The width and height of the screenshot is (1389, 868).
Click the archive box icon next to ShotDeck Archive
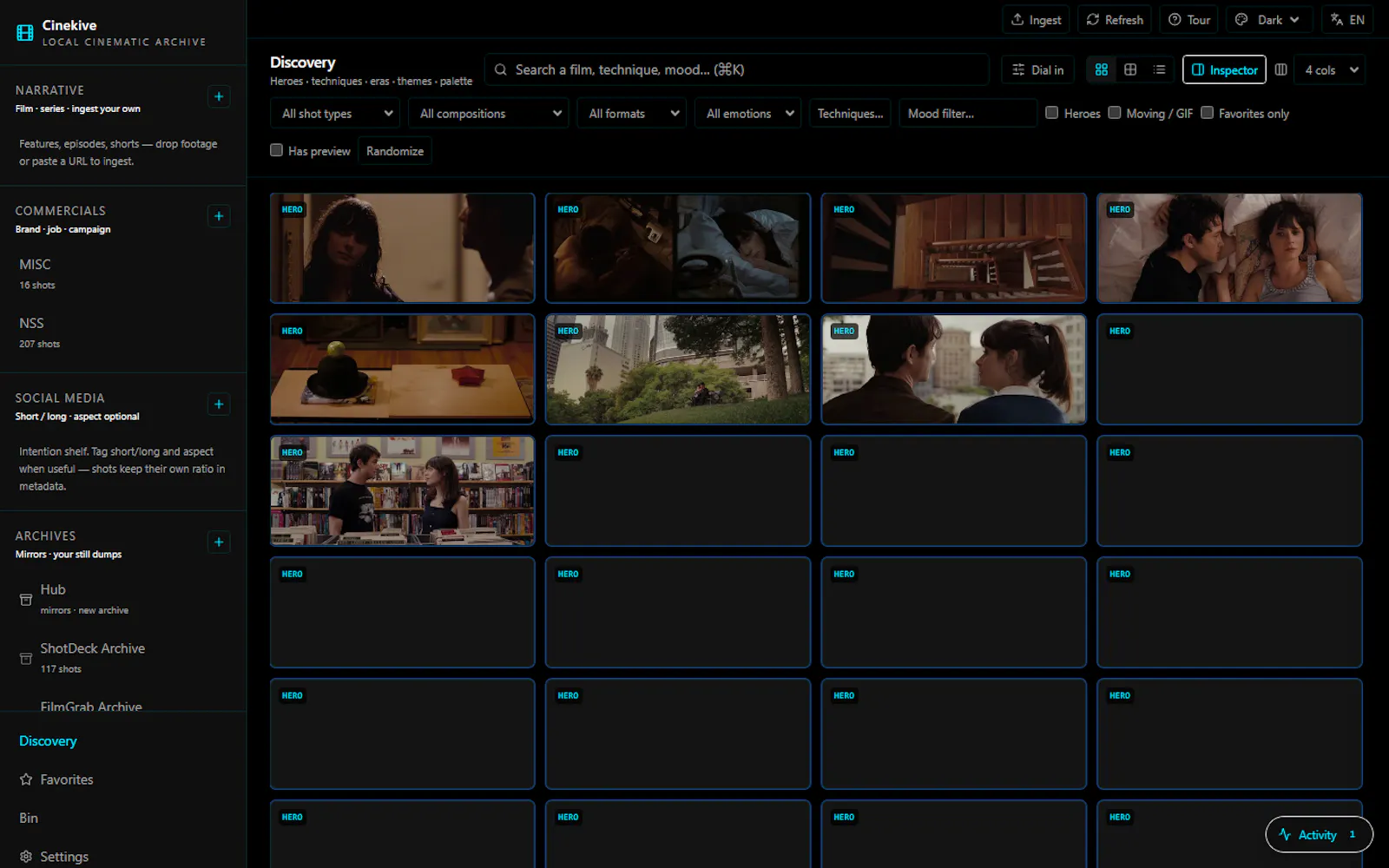tap(26, 659)
